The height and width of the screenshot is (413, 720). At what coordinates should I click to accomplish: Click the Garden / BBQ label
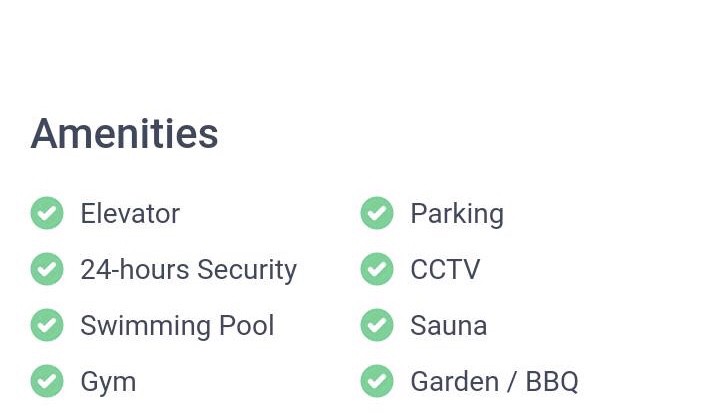495,382
